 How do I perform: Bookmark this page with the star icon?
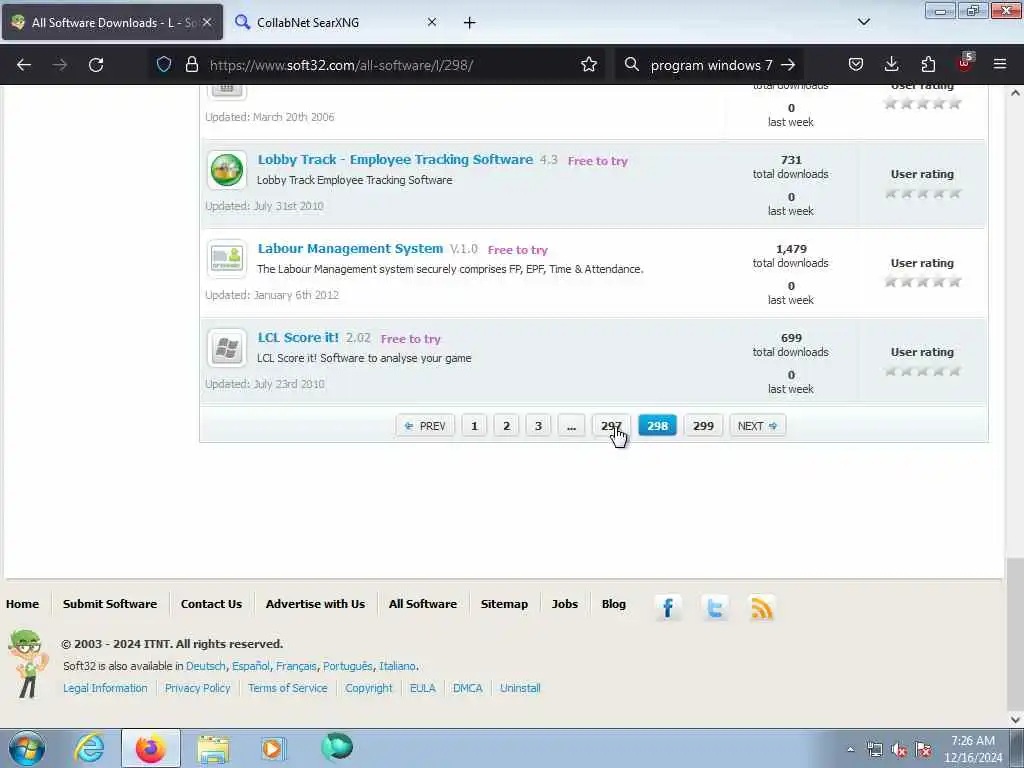tap(588, 64)
